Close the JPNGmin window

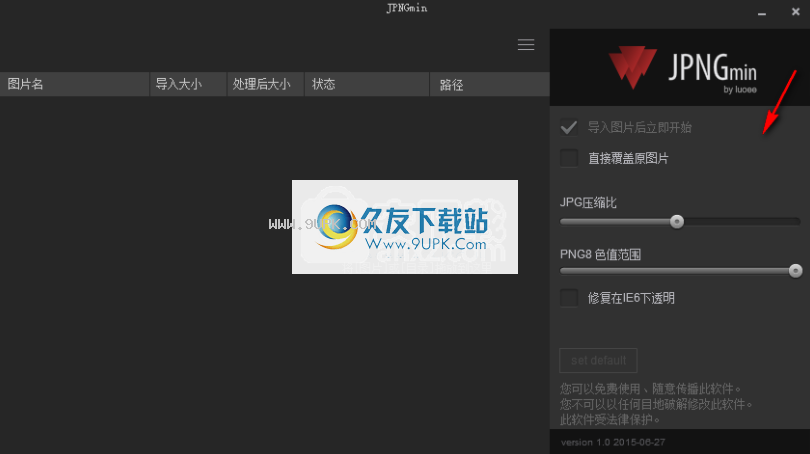(x=796, y=12)
